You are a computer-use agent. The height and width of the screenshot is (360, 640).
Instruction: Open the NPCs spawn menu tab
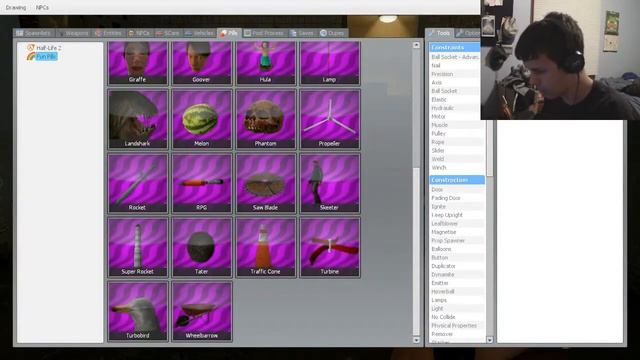coord(139,33)
